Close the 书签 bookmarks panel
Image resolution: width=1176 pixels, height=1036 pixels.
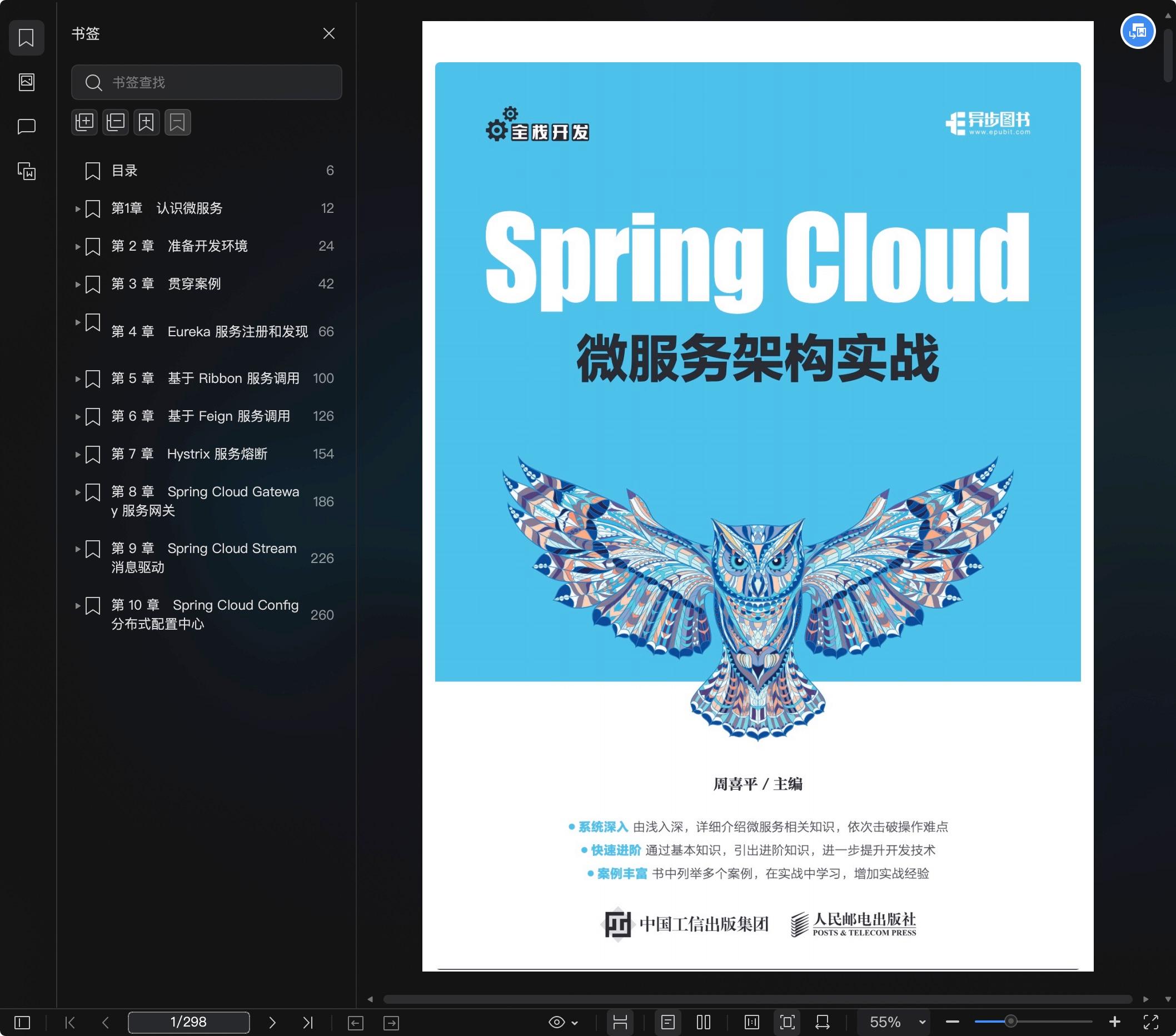click(x=328, y=33)
